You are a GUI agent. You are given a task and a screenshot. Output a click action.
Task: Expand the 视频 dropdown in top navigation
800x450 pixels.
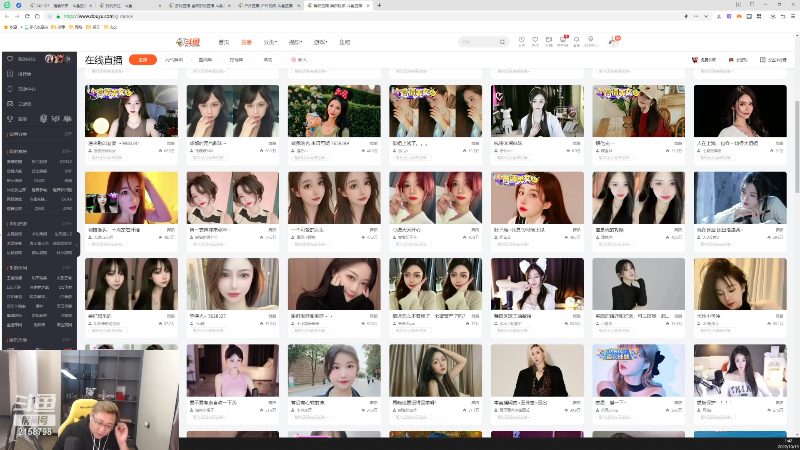(x=295, y=42)
